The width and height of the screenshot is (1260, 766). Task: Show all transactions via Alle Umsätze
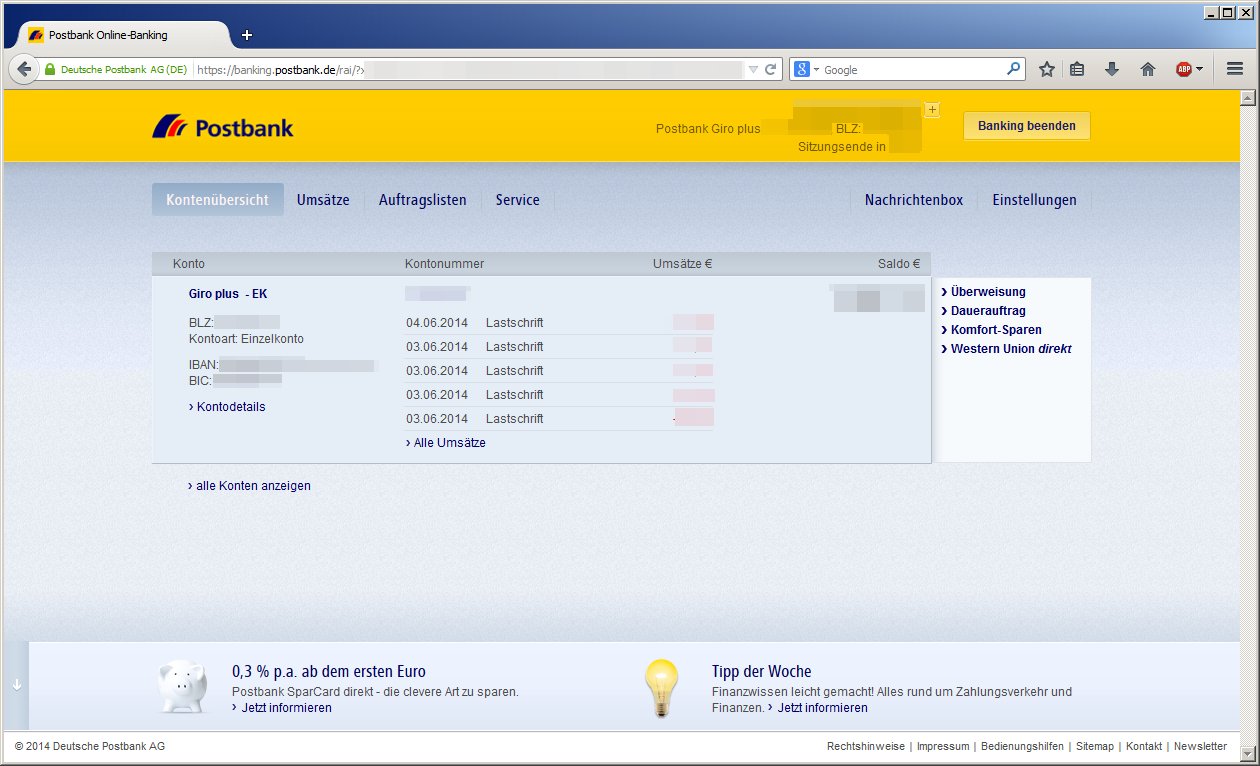pos(449,443)
